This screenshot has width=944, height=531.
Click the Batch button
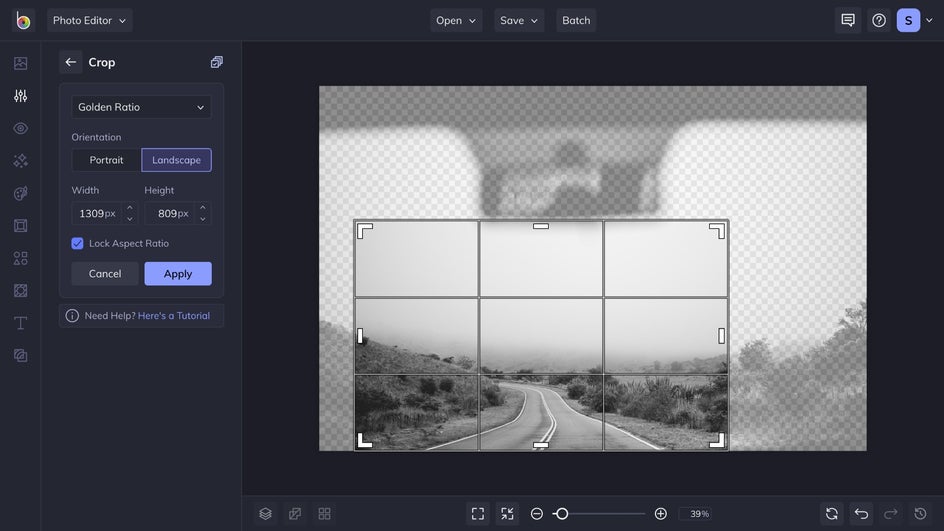(576, 20)
